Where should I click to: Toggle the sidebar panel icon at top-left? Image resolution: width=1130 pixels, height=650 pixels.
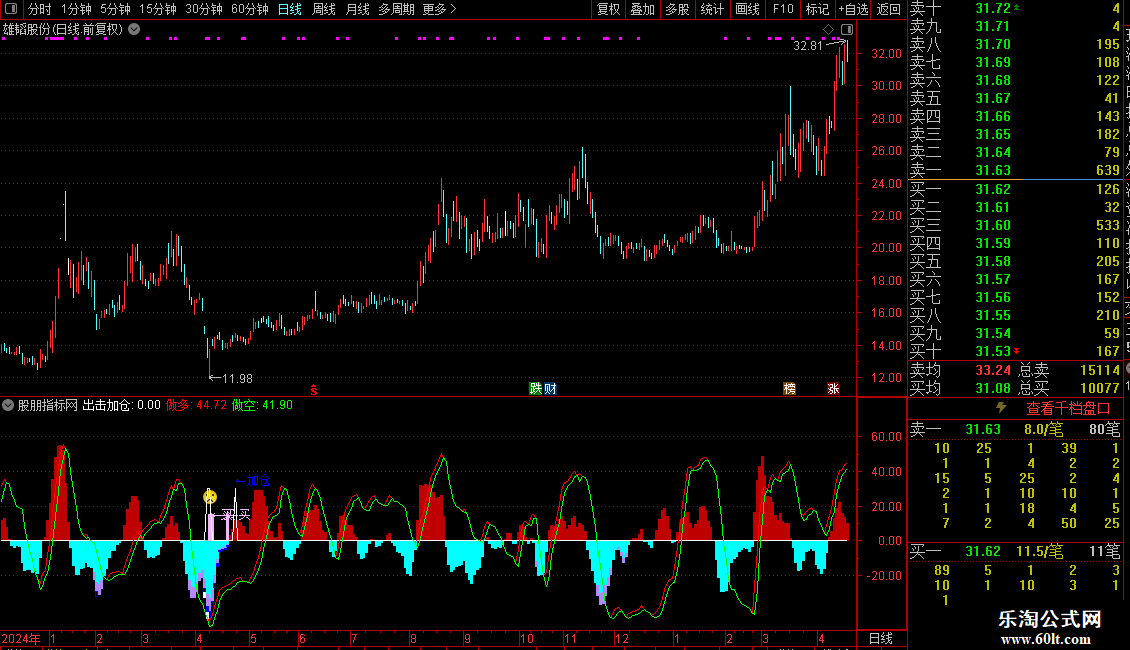point(11,9)
